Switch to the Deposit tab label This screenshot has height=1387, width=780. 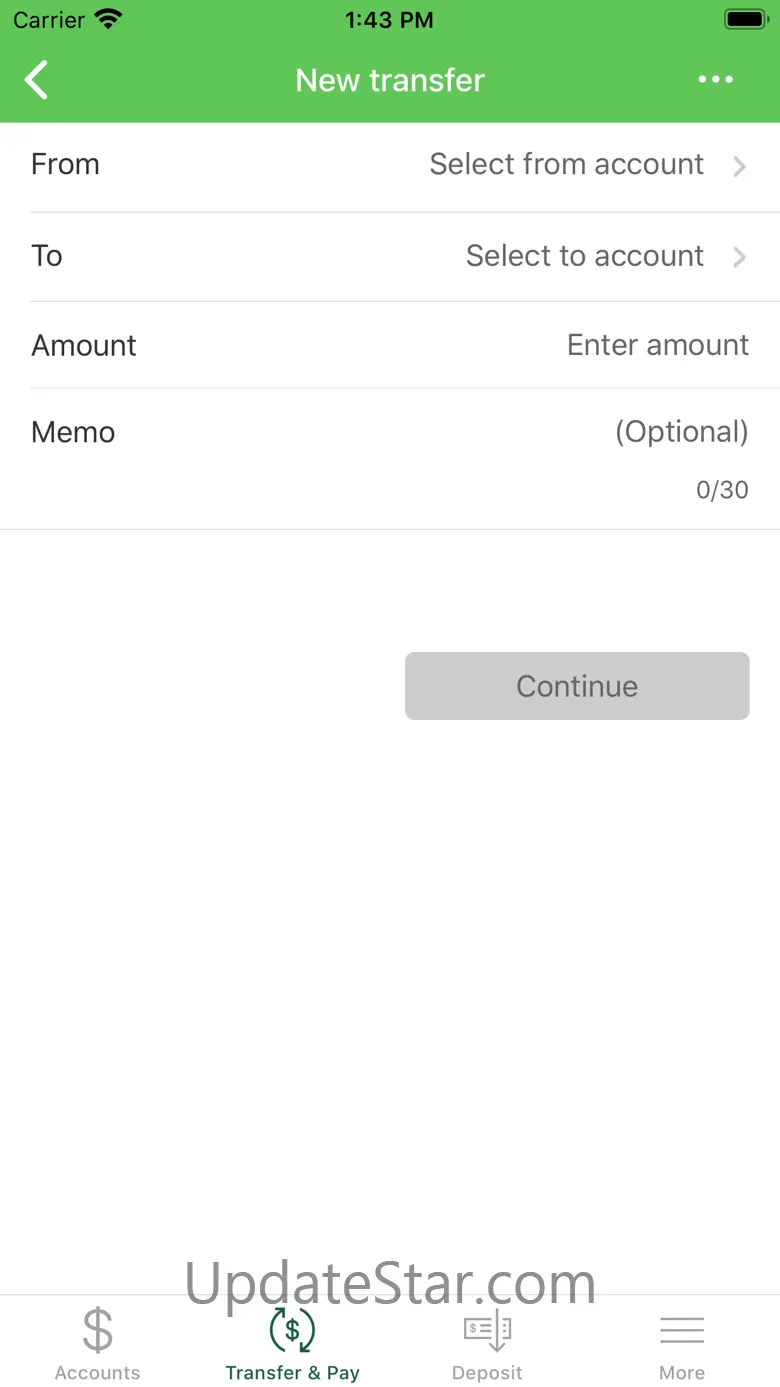pos(487,1373)
